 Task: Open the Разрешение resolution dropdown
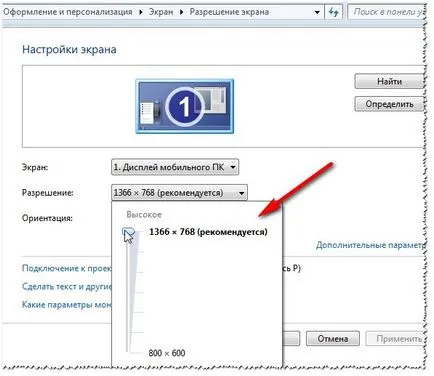[x=179, y=193]
